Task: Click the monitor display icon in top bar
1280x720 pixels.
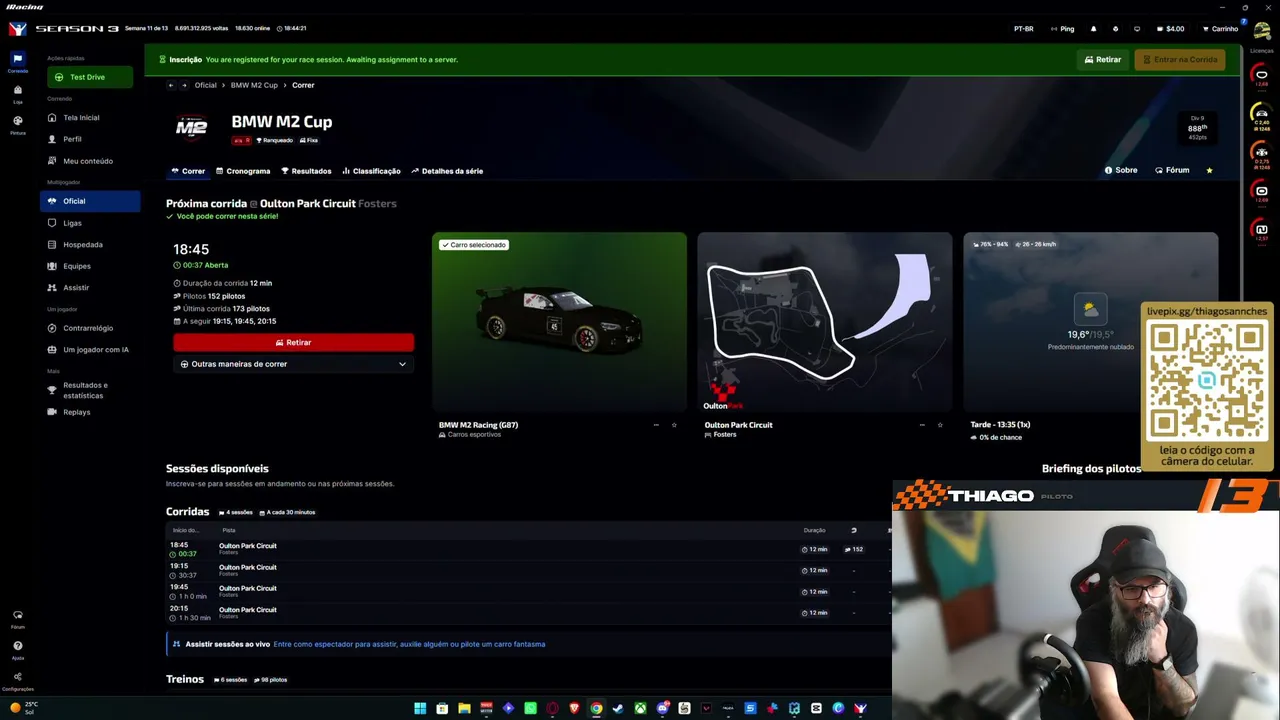Action: [x=1137, y=29]
